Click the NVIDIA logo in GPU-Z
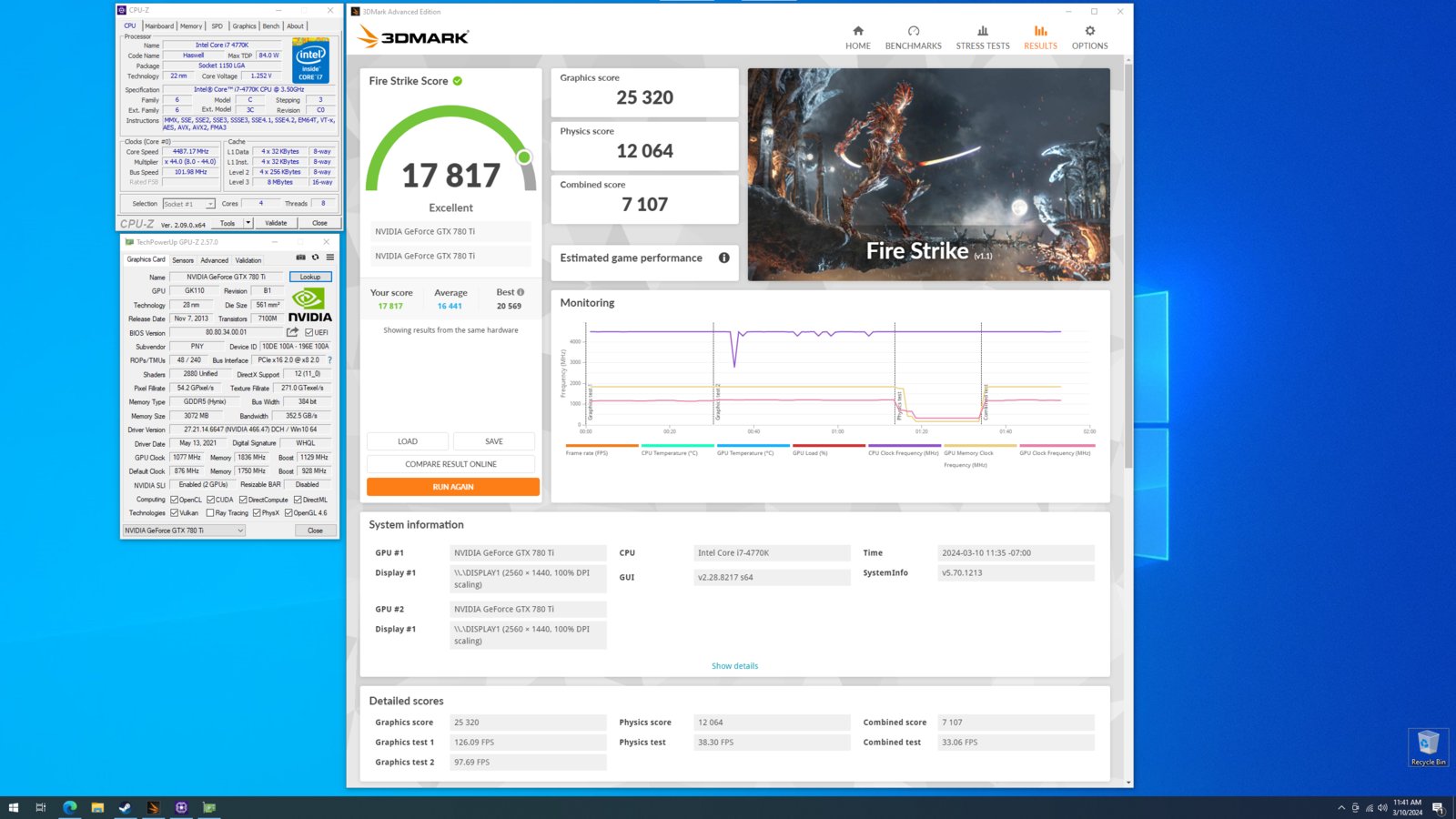 click(309, 305)
